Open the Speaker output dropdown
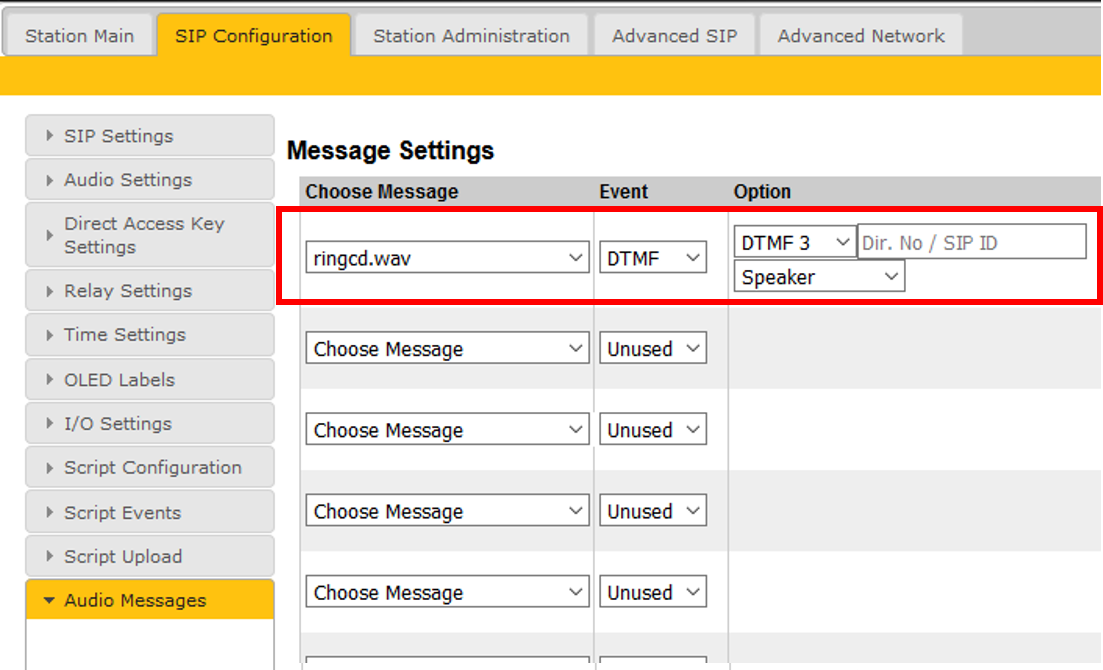This screenshot has width=1103, height=670. [x=819, y=277]
